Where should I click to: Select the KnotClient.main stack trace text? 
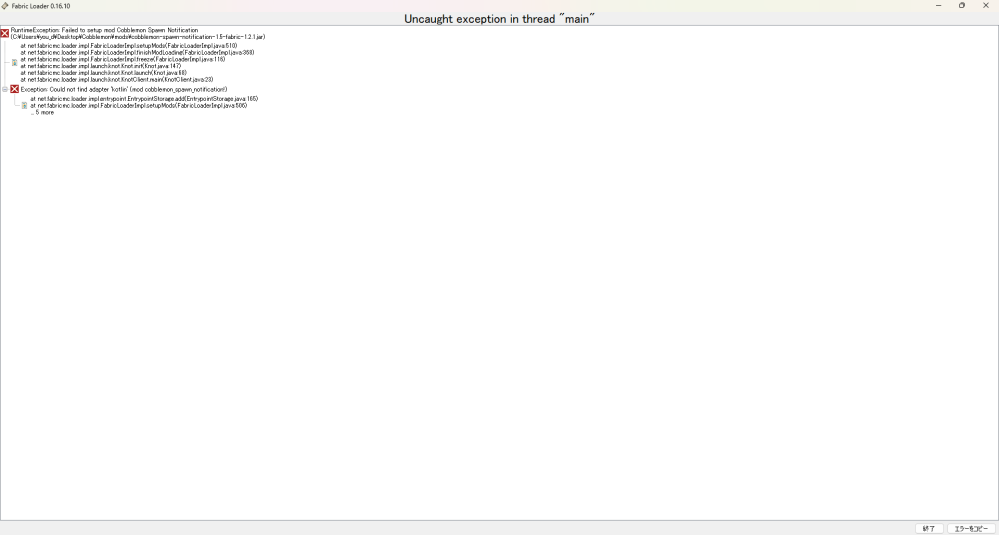[x=117, y=80]
